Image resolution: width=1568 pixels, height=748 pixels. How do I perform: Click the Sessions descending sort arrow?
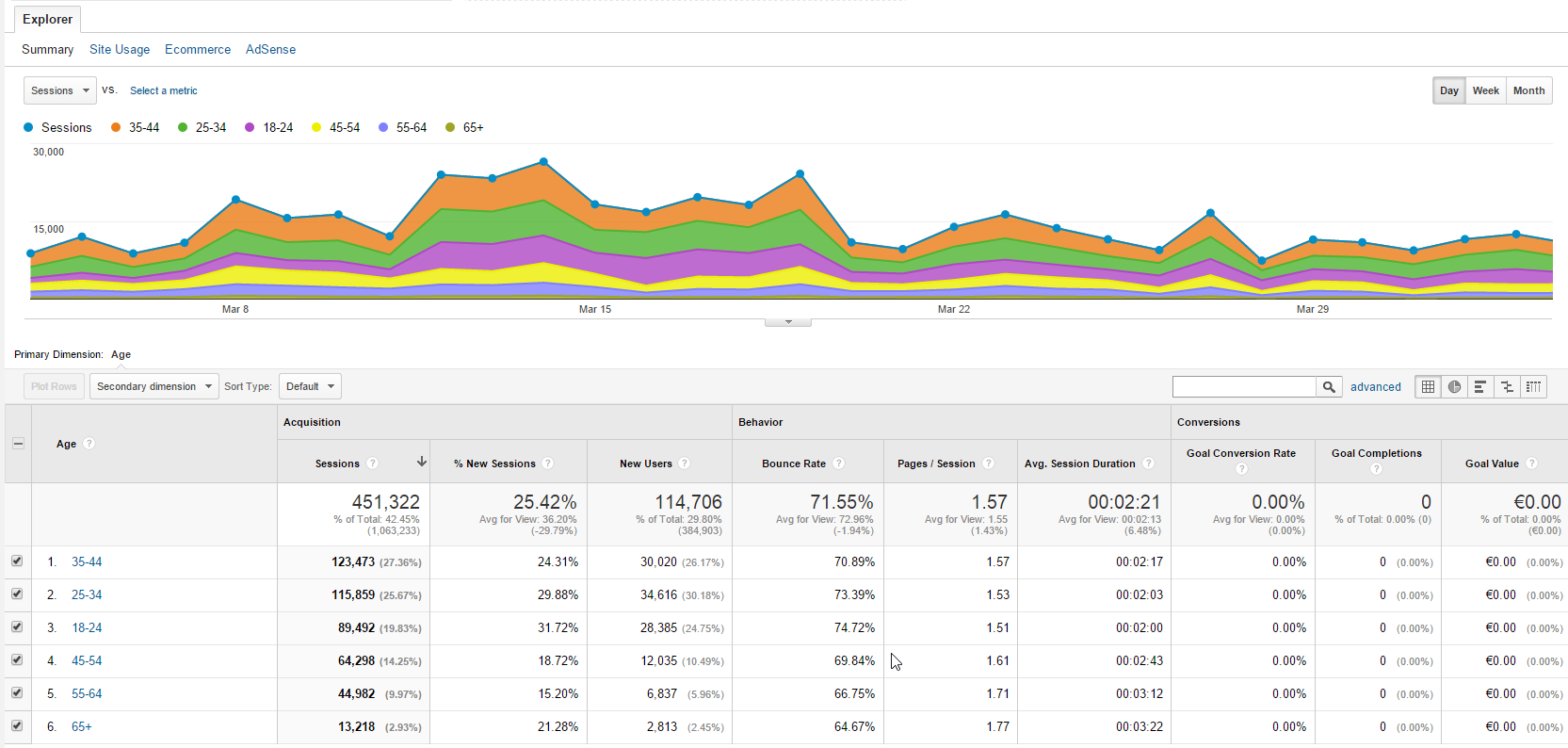pyautogui.click(x=422, y=462)
